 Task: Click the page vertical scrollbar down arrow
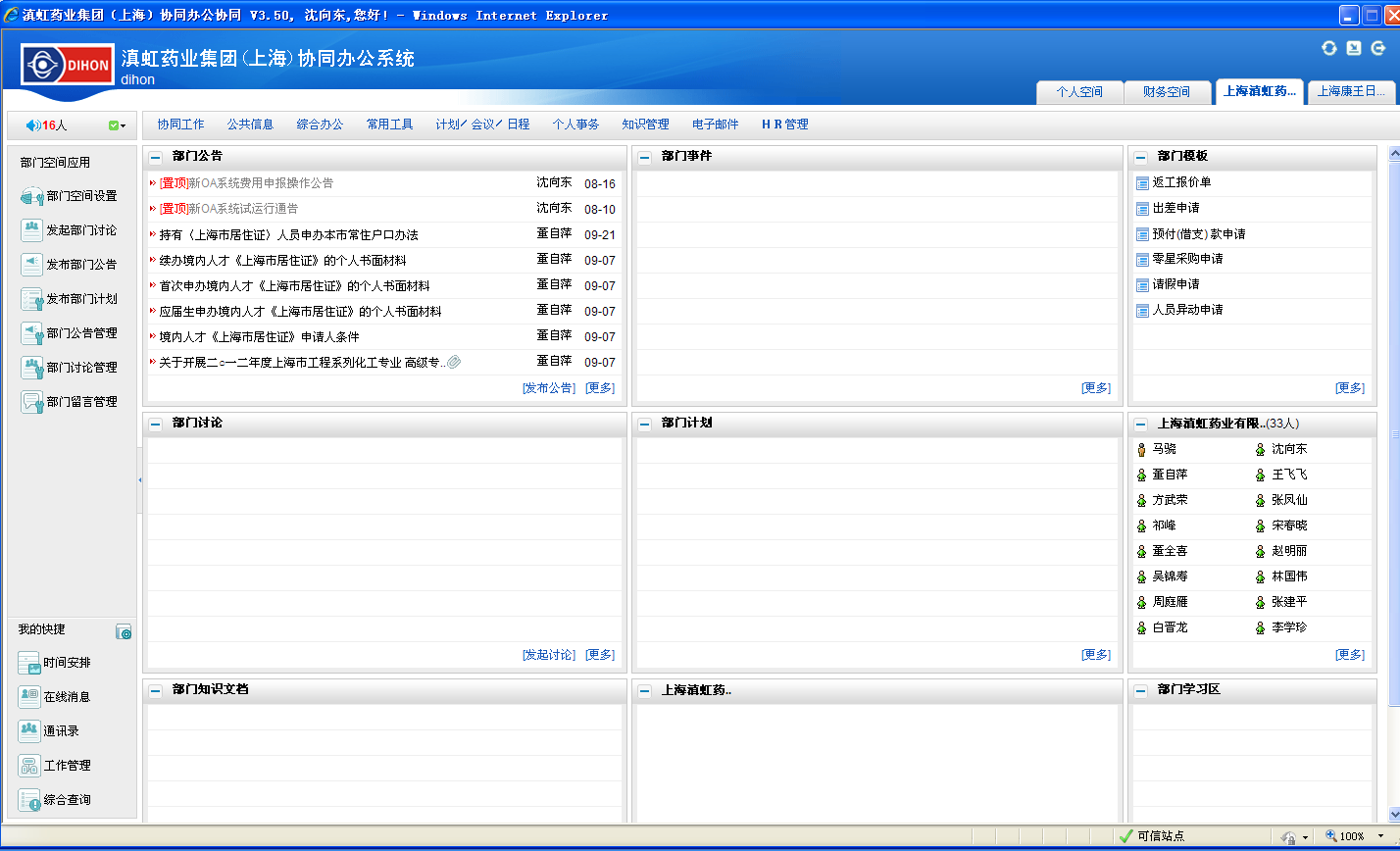1395,813
